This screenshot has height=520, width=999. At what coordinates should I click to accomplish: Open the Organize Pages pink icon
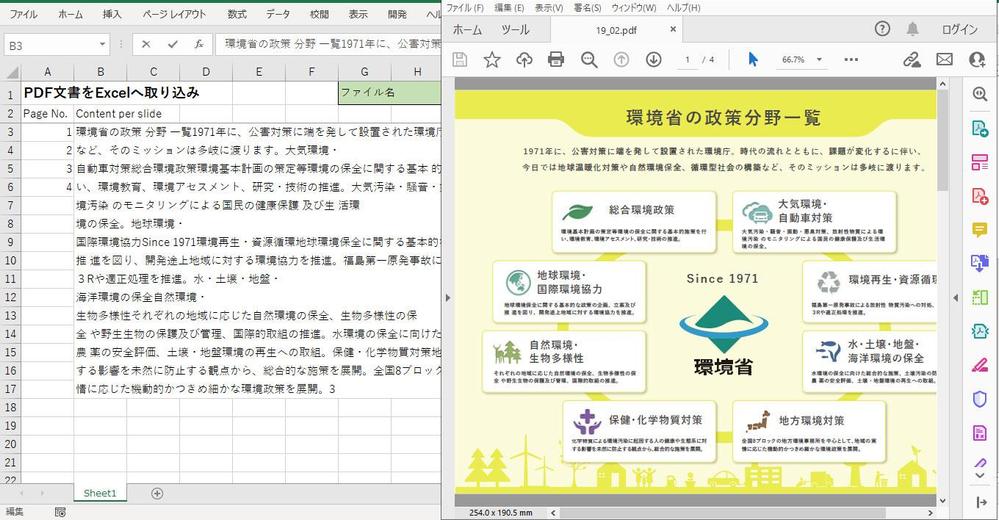[x=980, y=162]
